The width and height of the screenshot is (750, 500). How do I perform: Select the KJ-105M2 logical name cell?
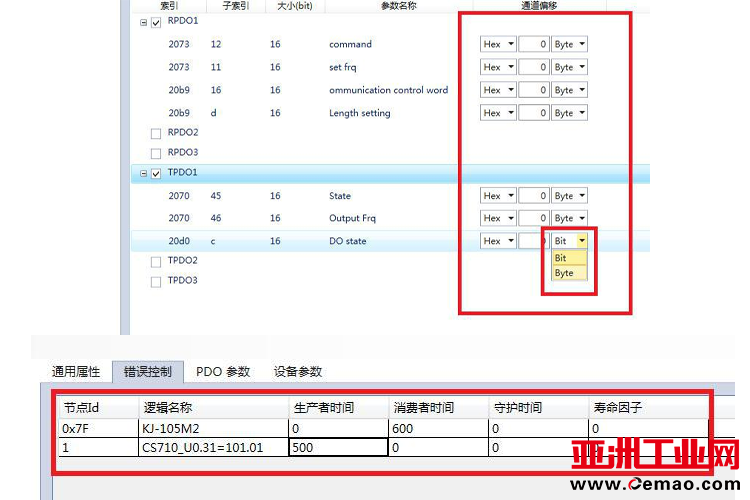click(213, 428)
